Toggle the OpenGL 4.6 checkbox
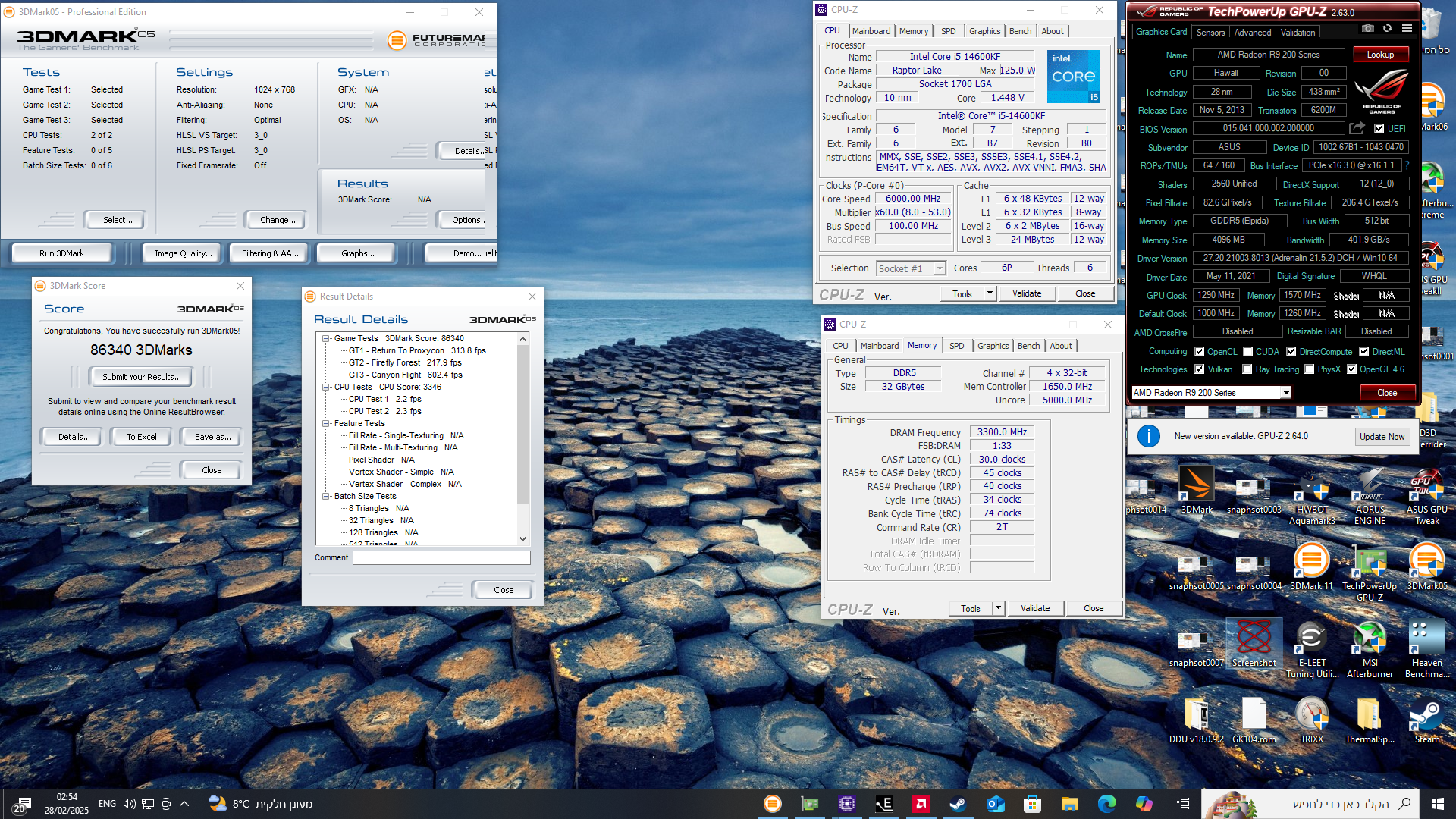The height and width of the screenshot is (819, 1456). click(1351, 369)
